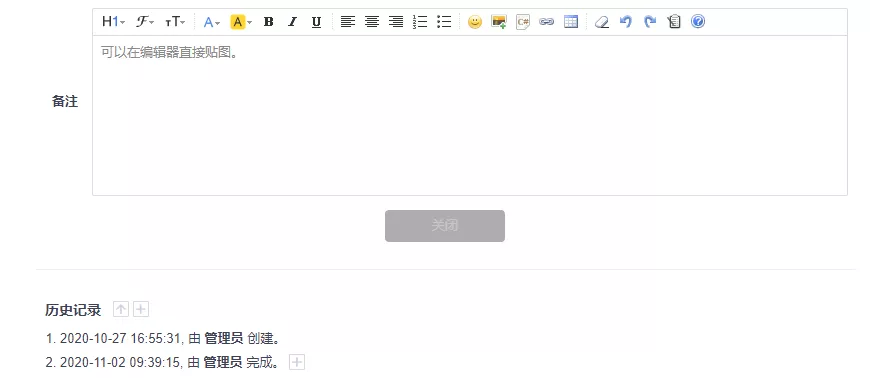The height and width of the screenshot is (378, 870).
Task: Expand all history records with plus icon
Action: point(141,309)
